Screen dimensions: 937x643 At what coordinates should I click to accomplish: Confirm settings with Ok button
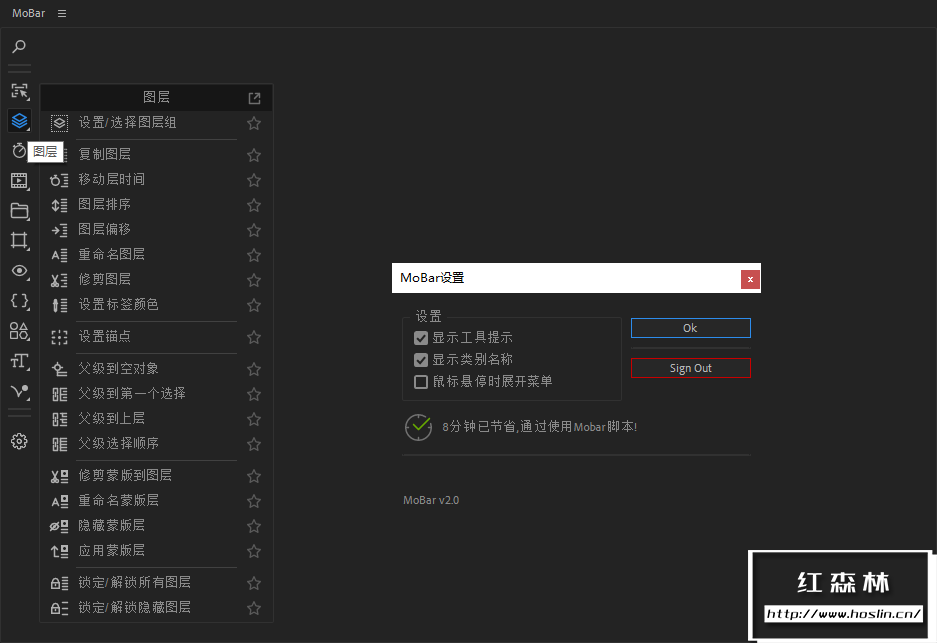(691, 328)
